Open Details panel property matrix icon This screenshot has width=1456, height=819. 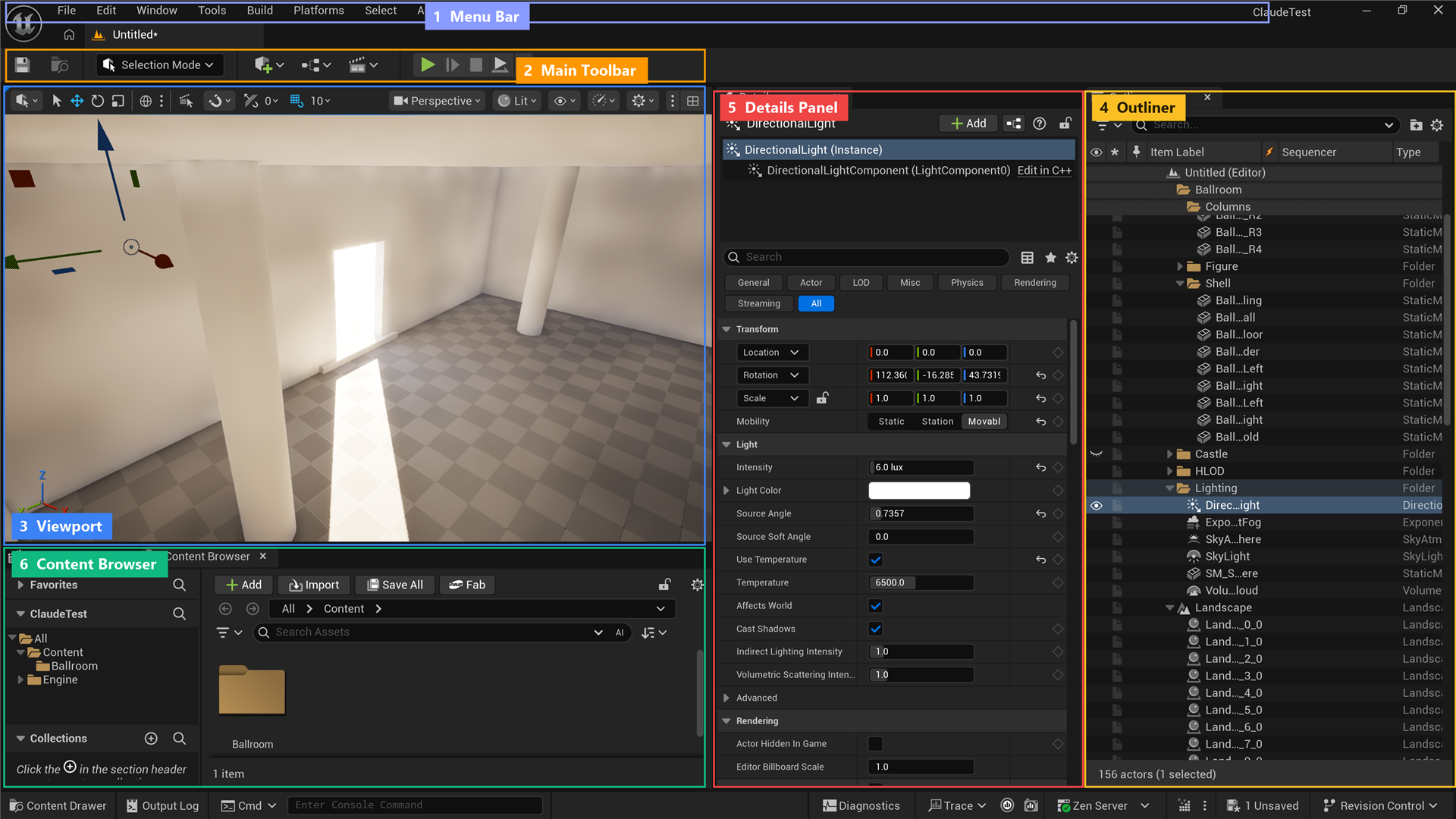[1027, 258]
